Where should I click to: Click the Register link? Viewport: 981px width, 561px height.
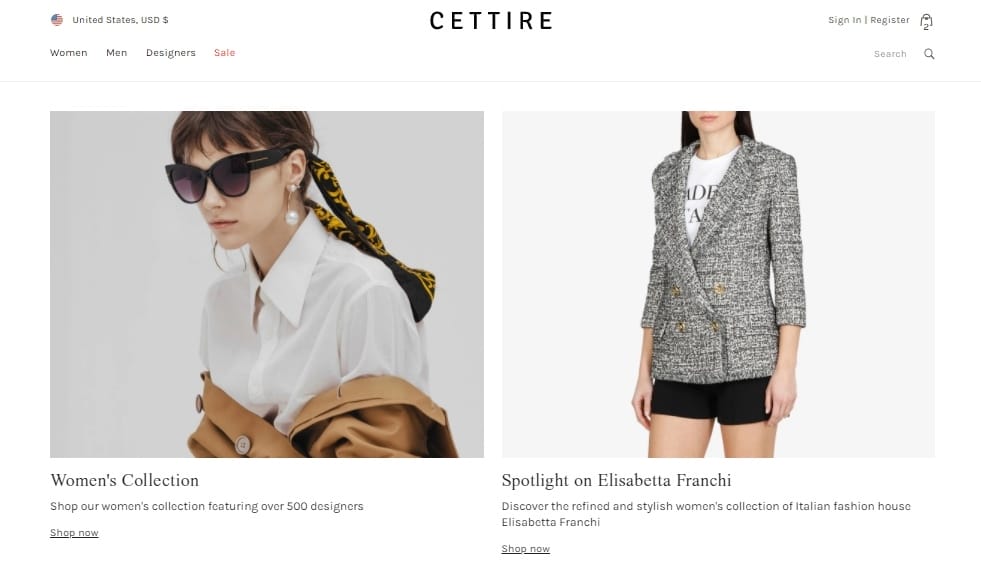coord(890,20)
